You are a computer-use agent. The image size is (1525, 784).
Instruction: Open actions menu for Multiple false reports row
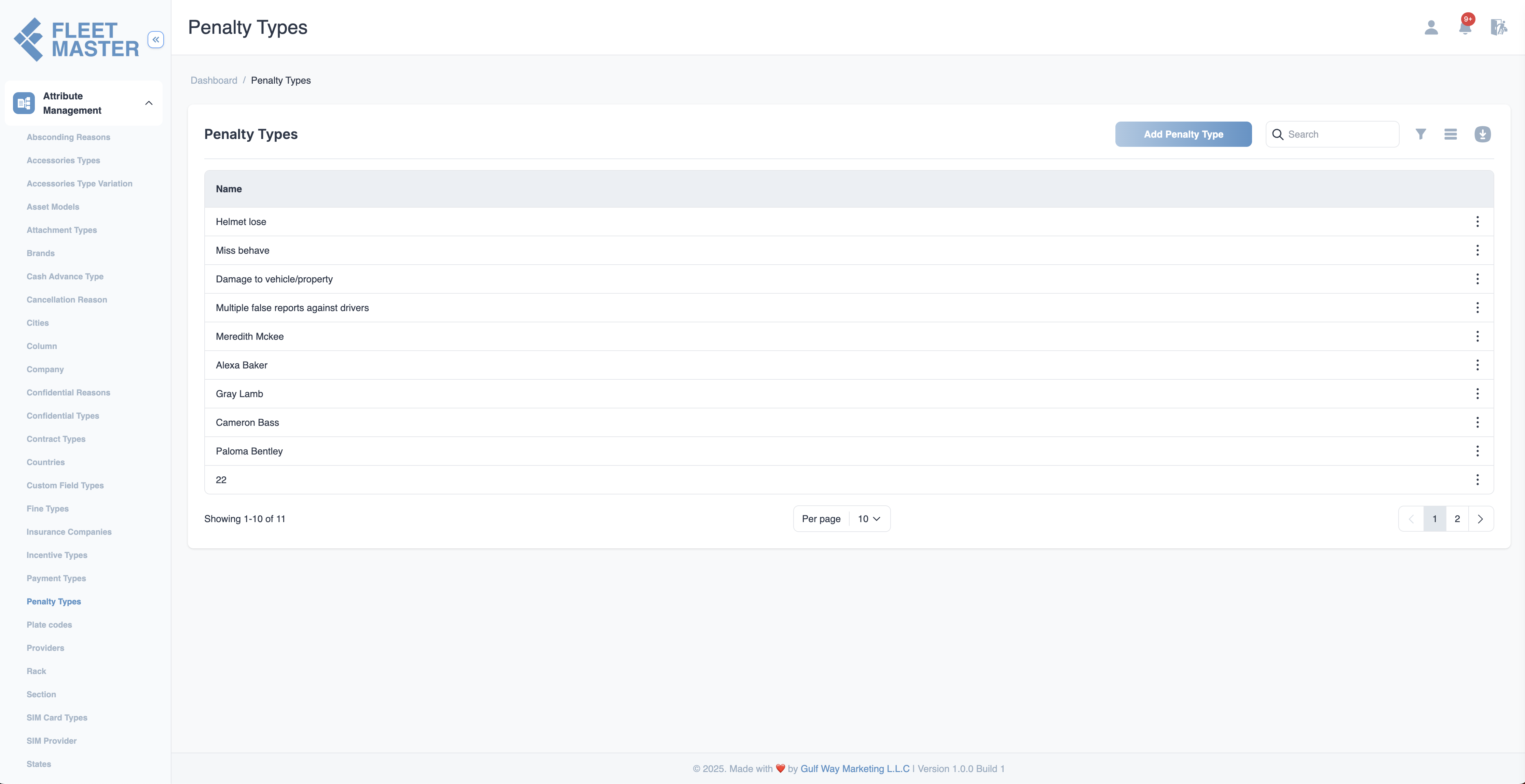tap(1477, 308)
